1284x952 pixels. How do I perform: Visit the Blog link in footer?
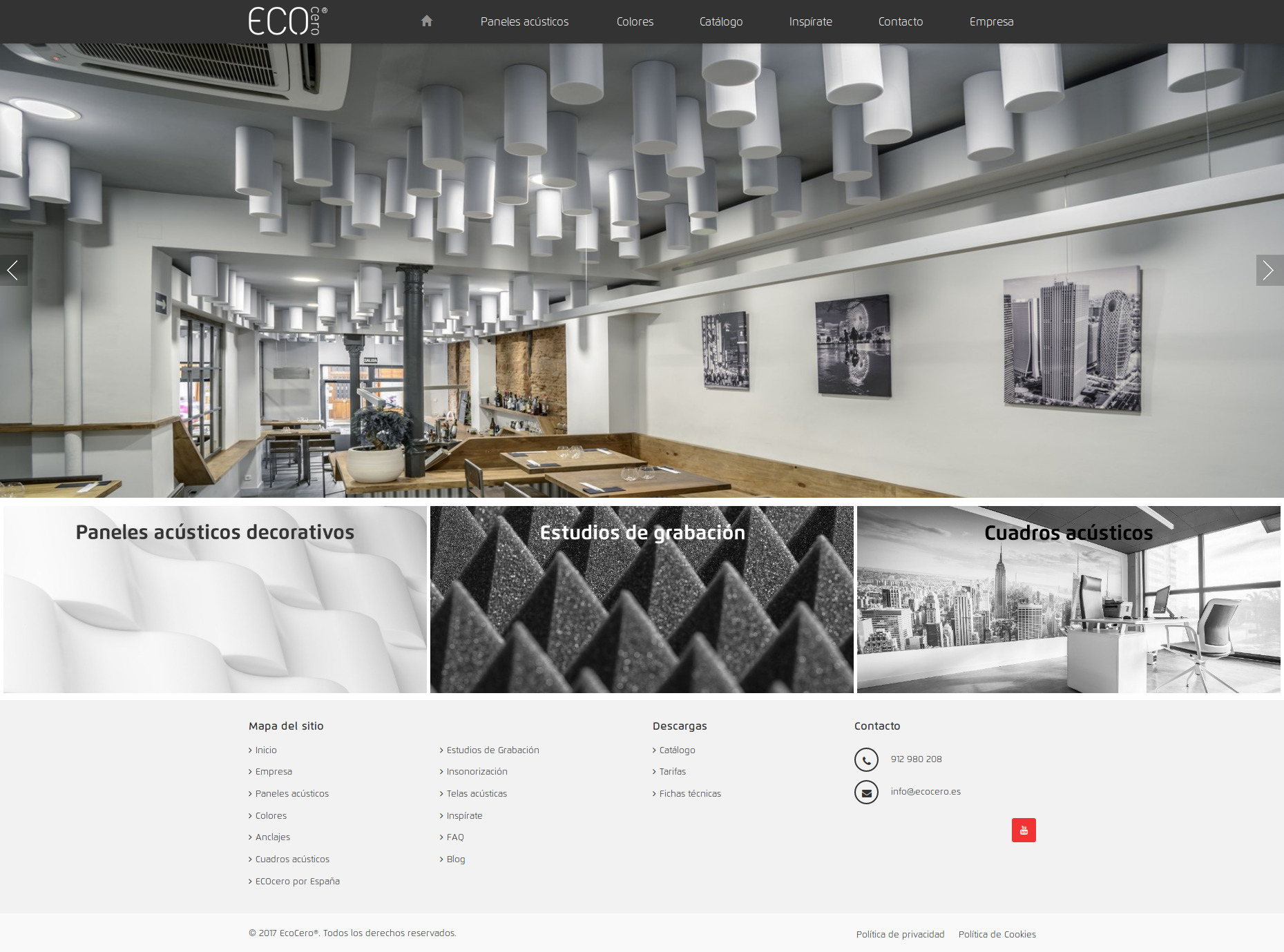click(x=455, y=859)
